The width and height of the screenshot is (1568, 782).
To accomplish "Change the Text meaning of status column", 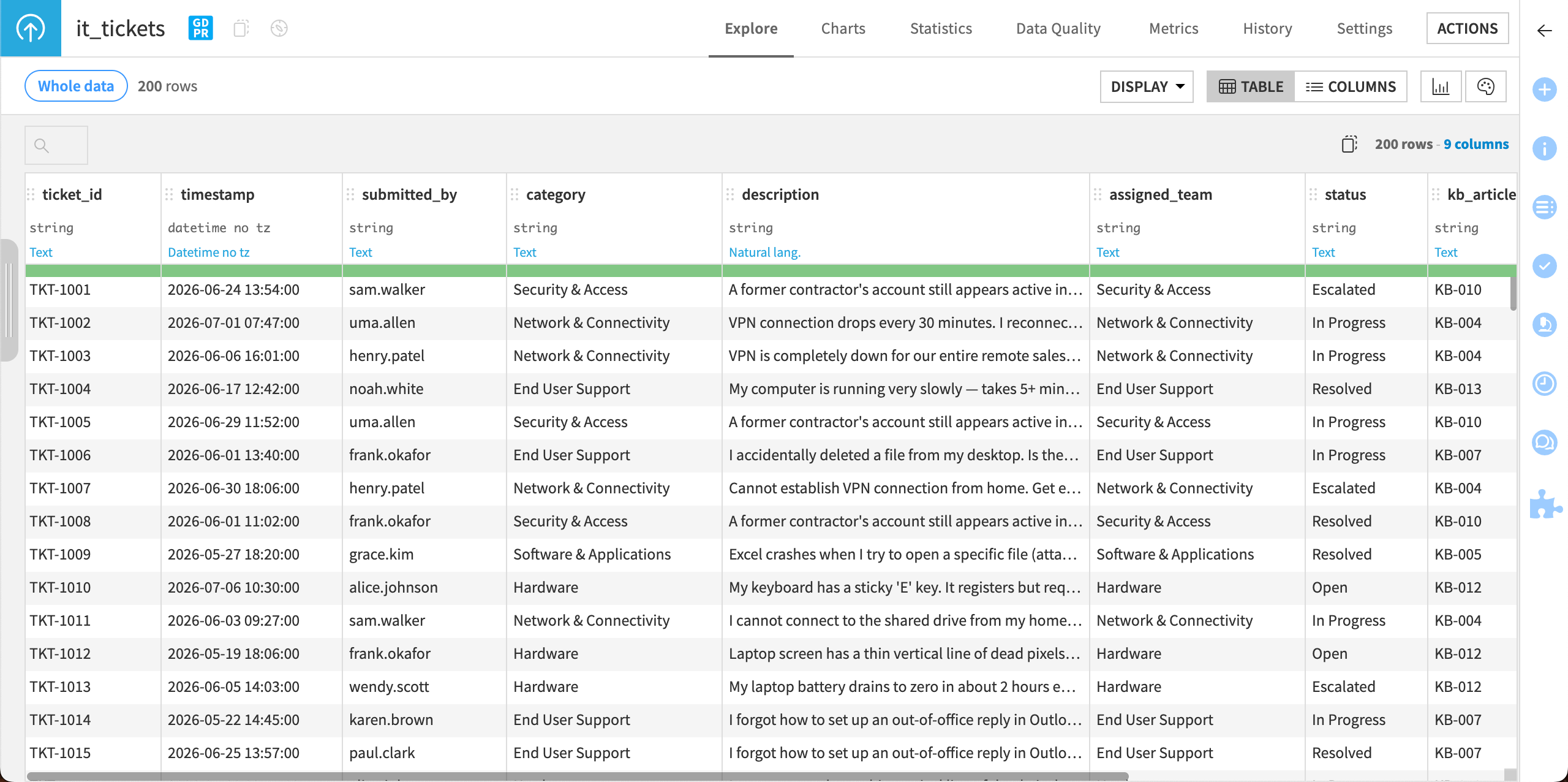I will pyautogui.click(x=1324, y=252).
